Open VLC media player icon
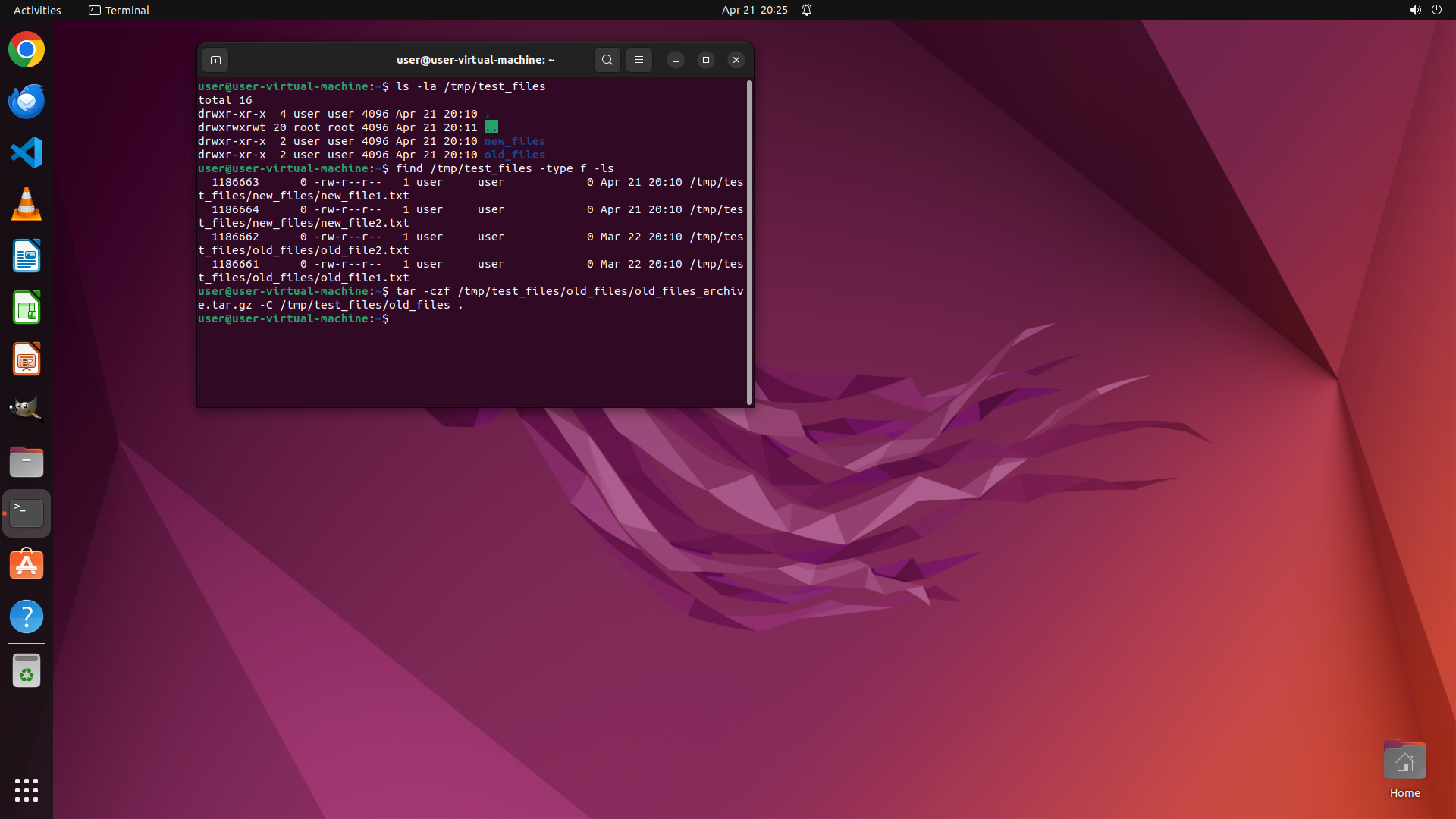This screenshot has width=1456, height=819. click(x=27, y=205)
